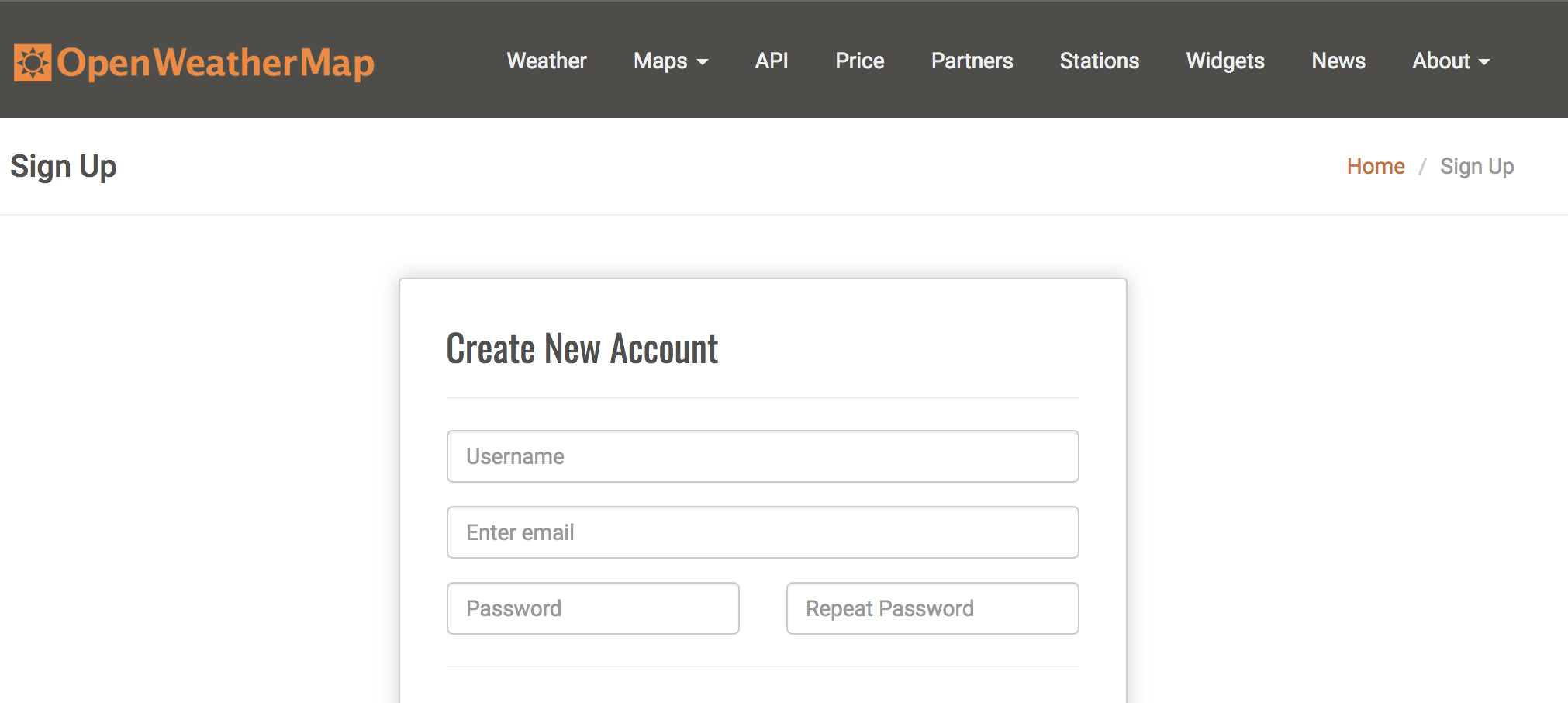Image resolution: width=1568 pixels, height=703 pixels.
Task: Select Partners in the navigation bar
Action: click(x=972, y=61)
